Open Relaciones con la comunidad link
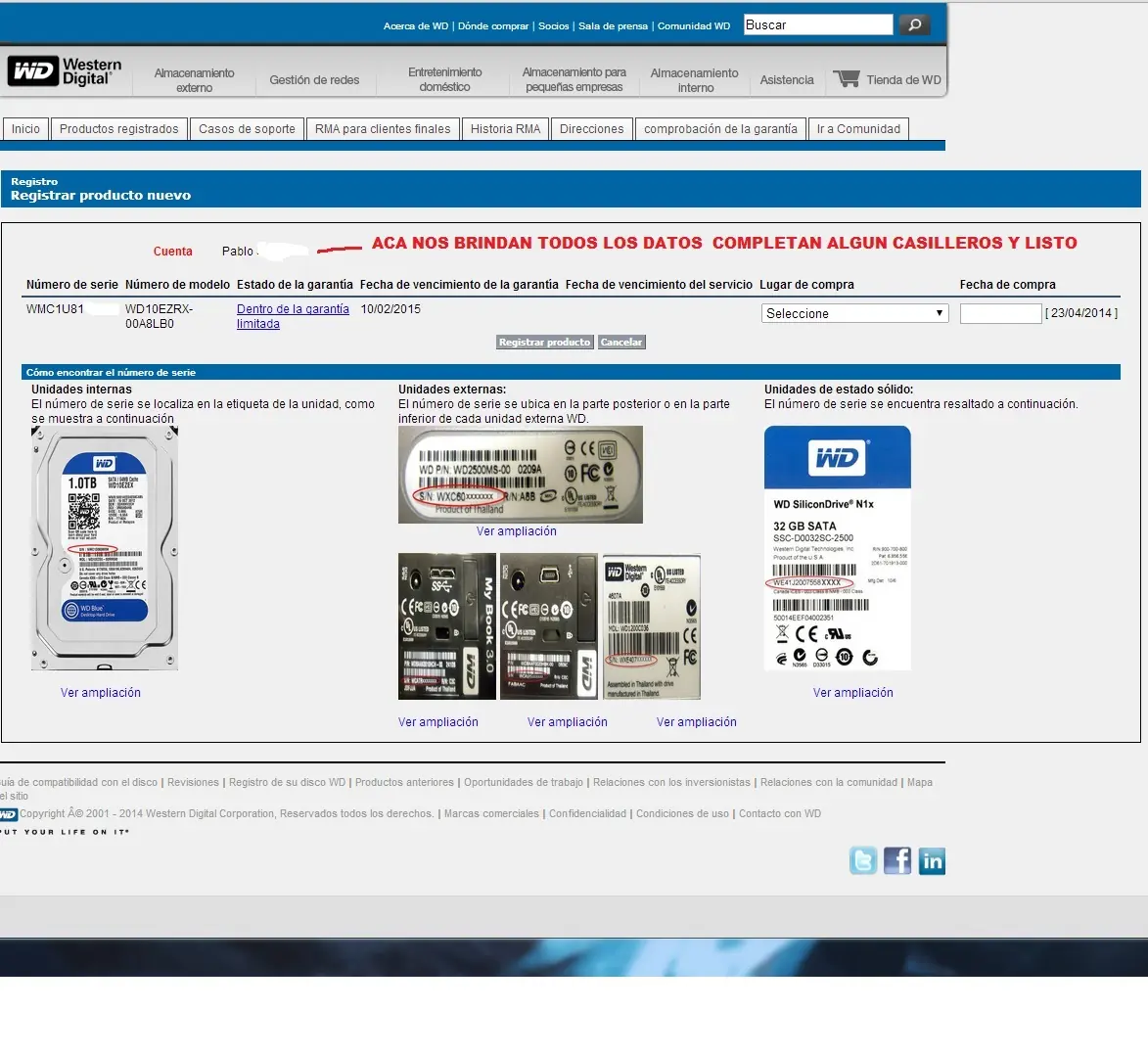The height and width of the screenshot is (1057, 1148). tap(828, 783)
